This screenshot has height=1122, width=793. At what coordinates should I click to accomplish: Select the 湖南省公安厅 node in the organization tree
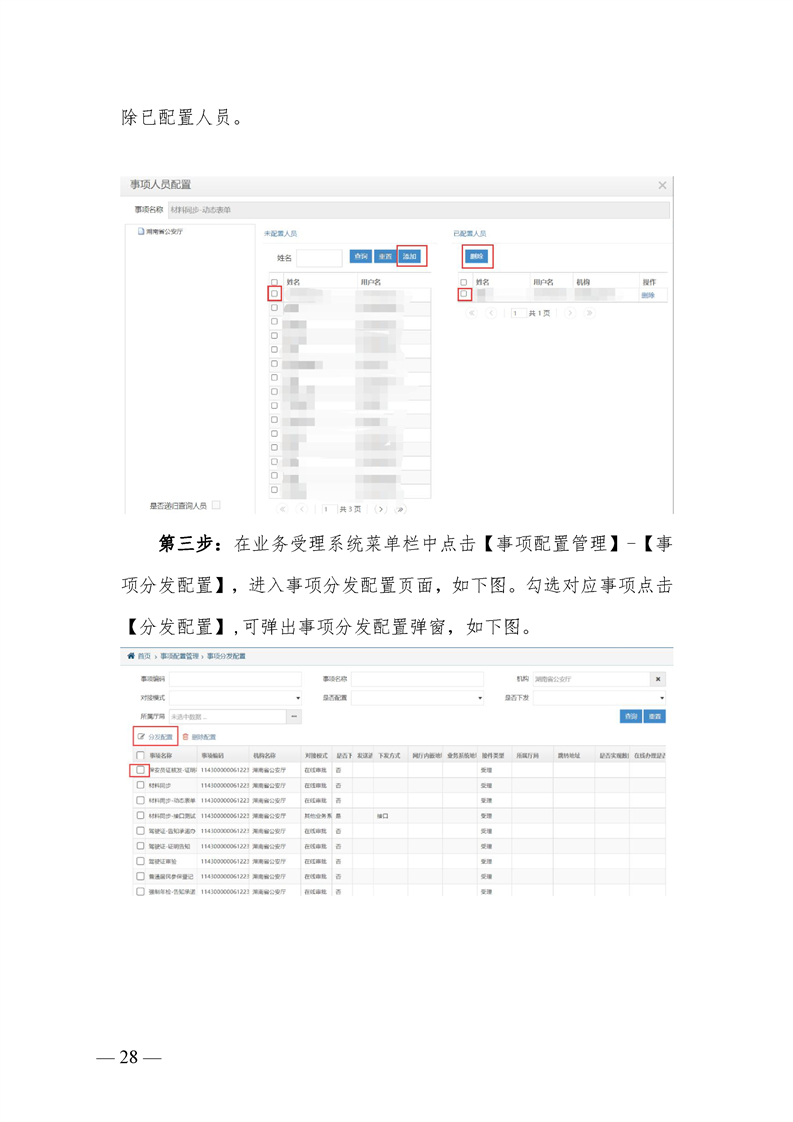(164, 232)
